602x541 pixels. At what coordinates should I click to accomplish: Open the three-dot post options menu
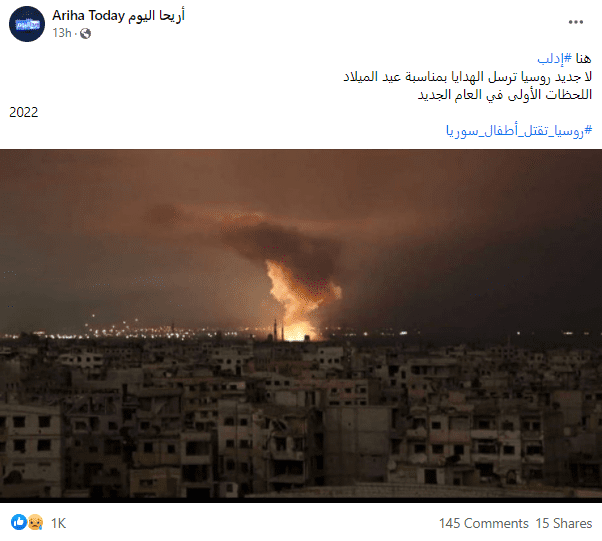click(x=576, y=22)
